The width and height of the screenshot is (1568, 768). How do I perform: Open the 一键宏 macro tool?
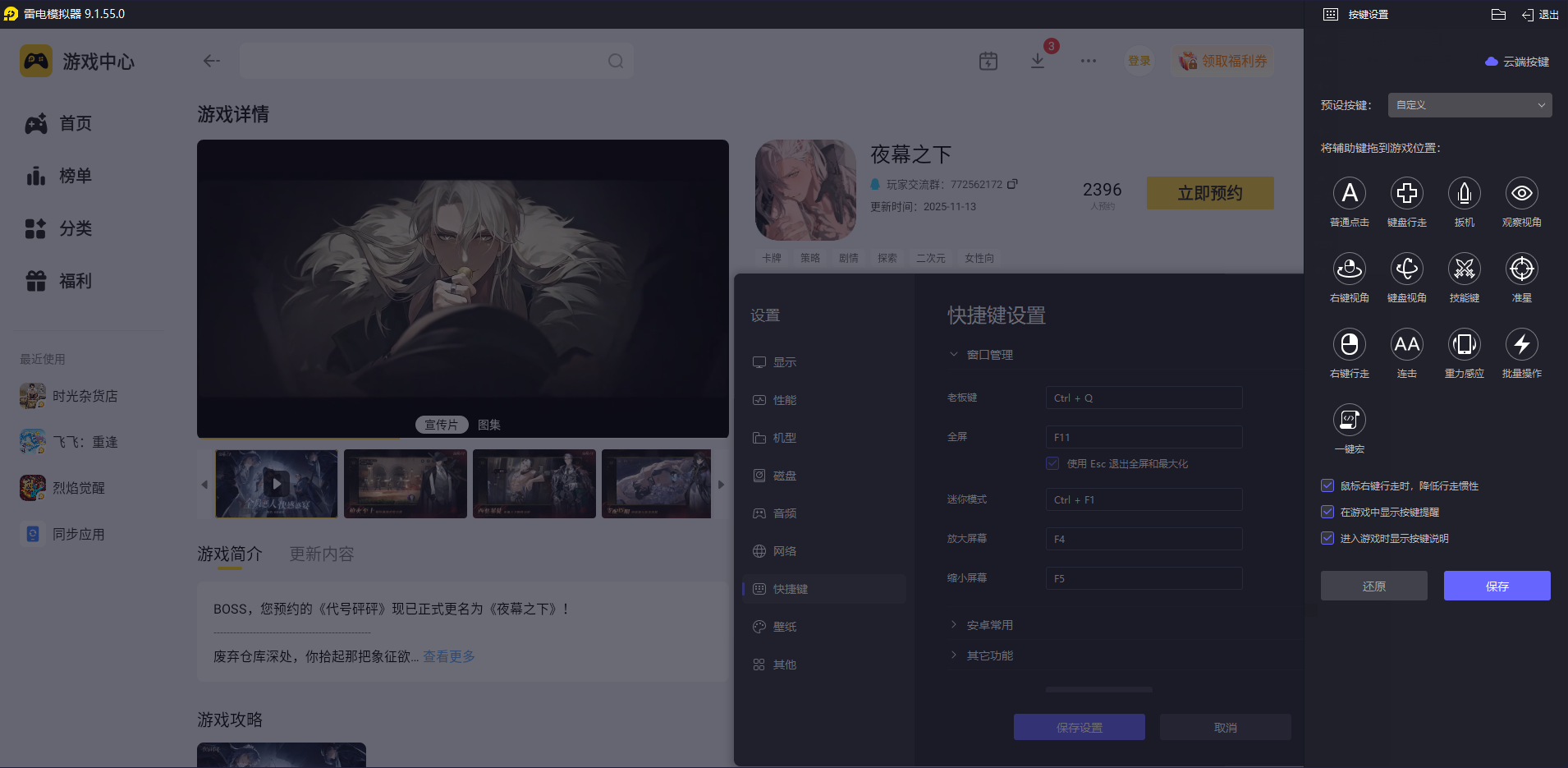click(1350, 420)
